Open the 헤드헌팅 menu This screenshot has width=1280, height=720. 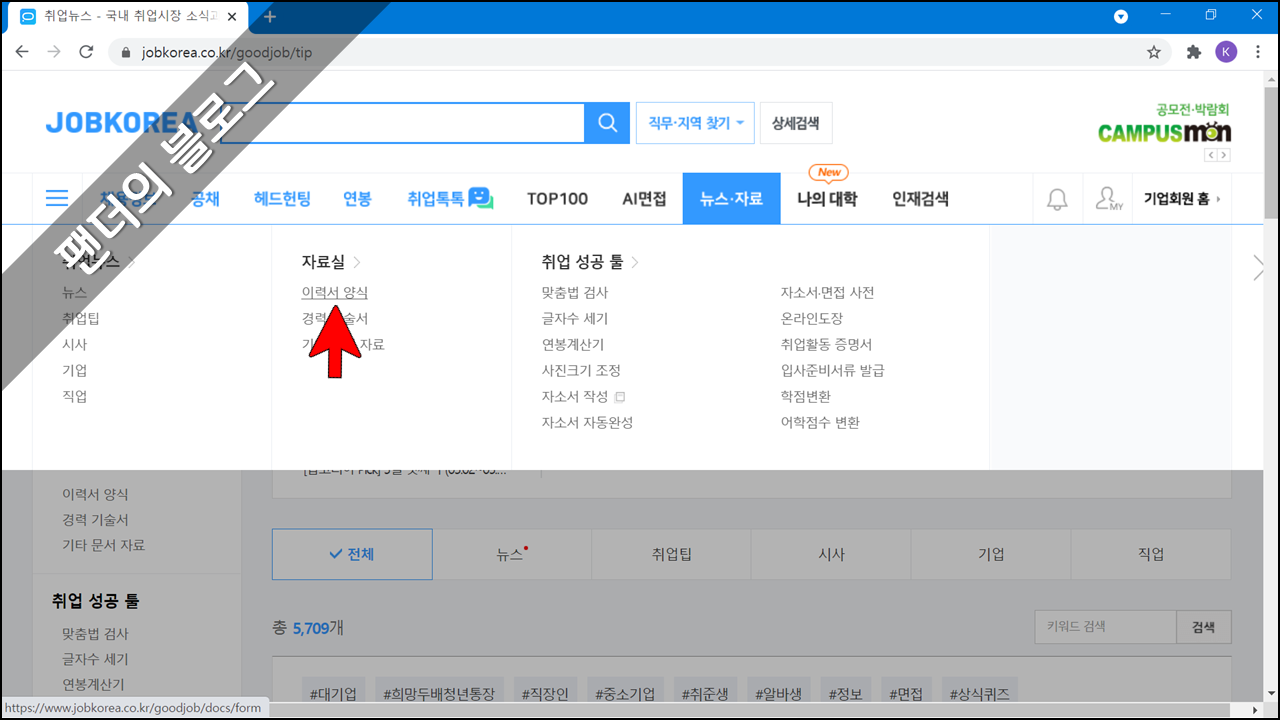tap(282, 198)
